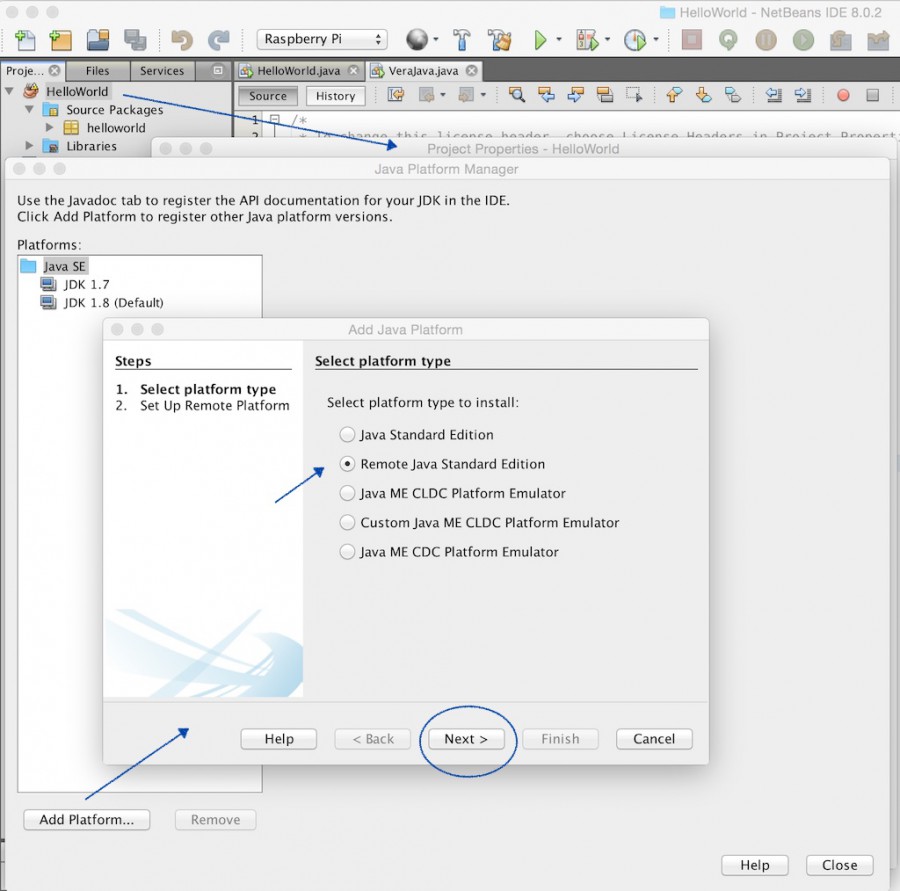Open the Run Project dropdown arrow
The image size is (900, 891).
click(558, 40)
